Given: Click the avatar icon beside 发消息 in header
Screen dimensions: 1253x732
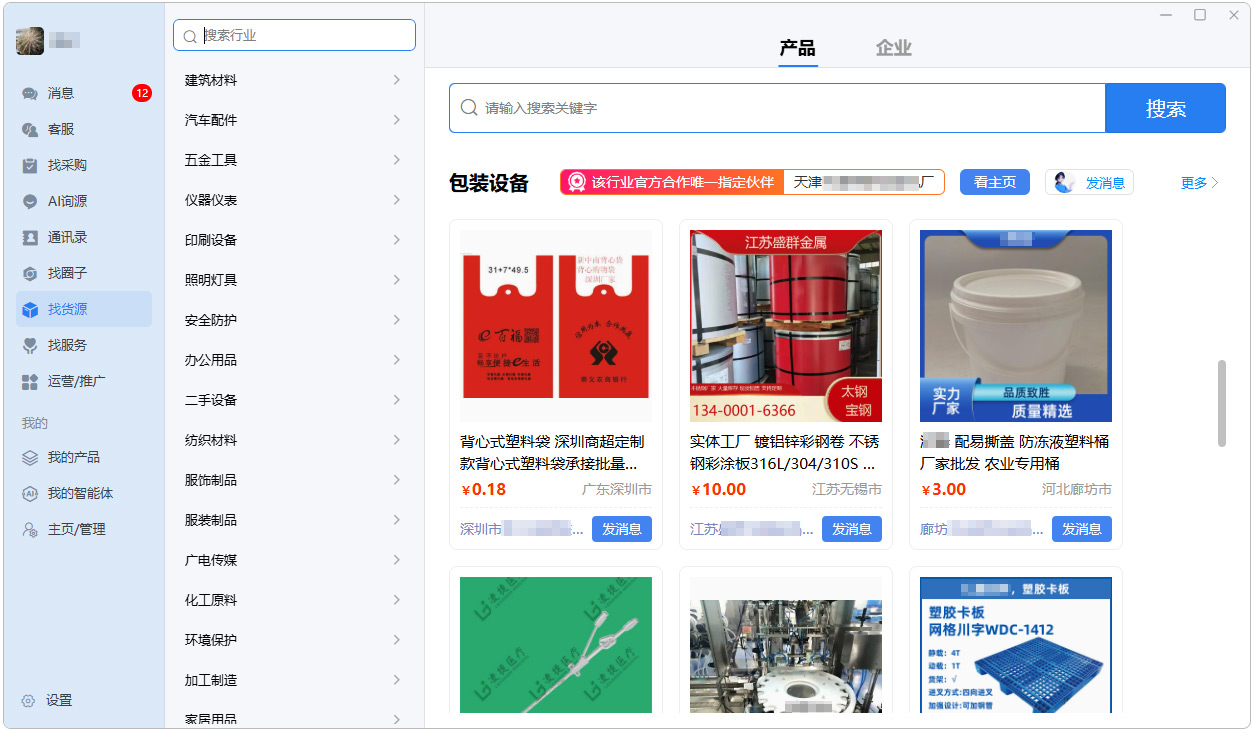Looking at the screenshot, I should click(x=1064, y=182).
